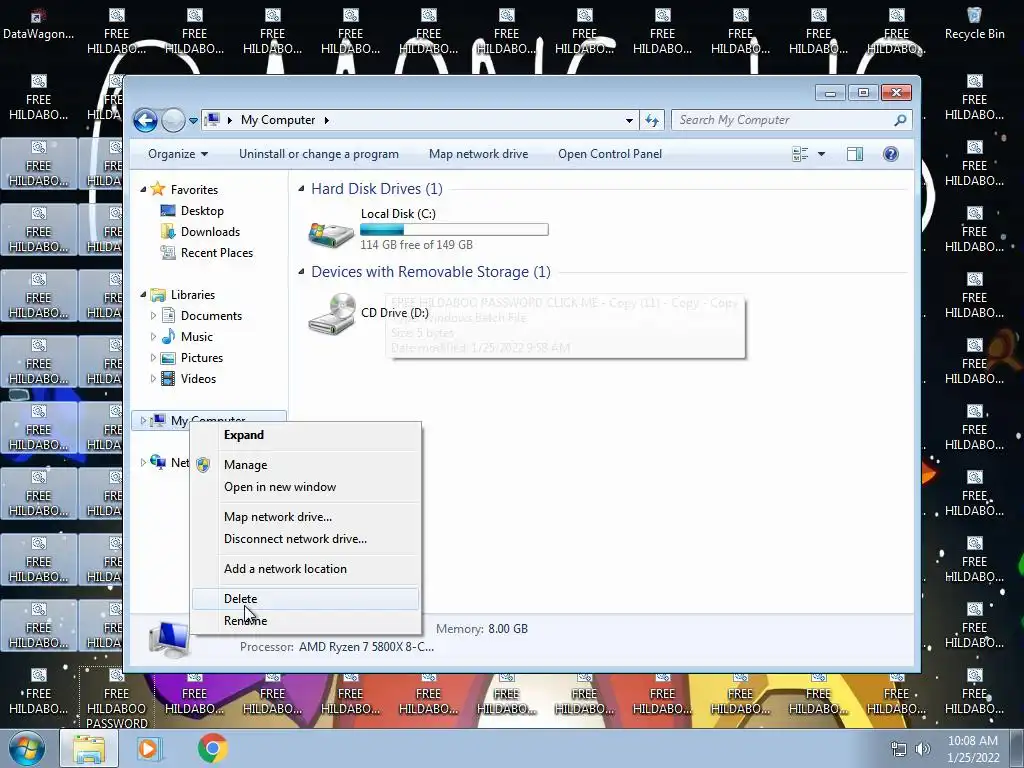Collapse the Libraries tree group
1024x768 pixels.
[x=143, y=295]
